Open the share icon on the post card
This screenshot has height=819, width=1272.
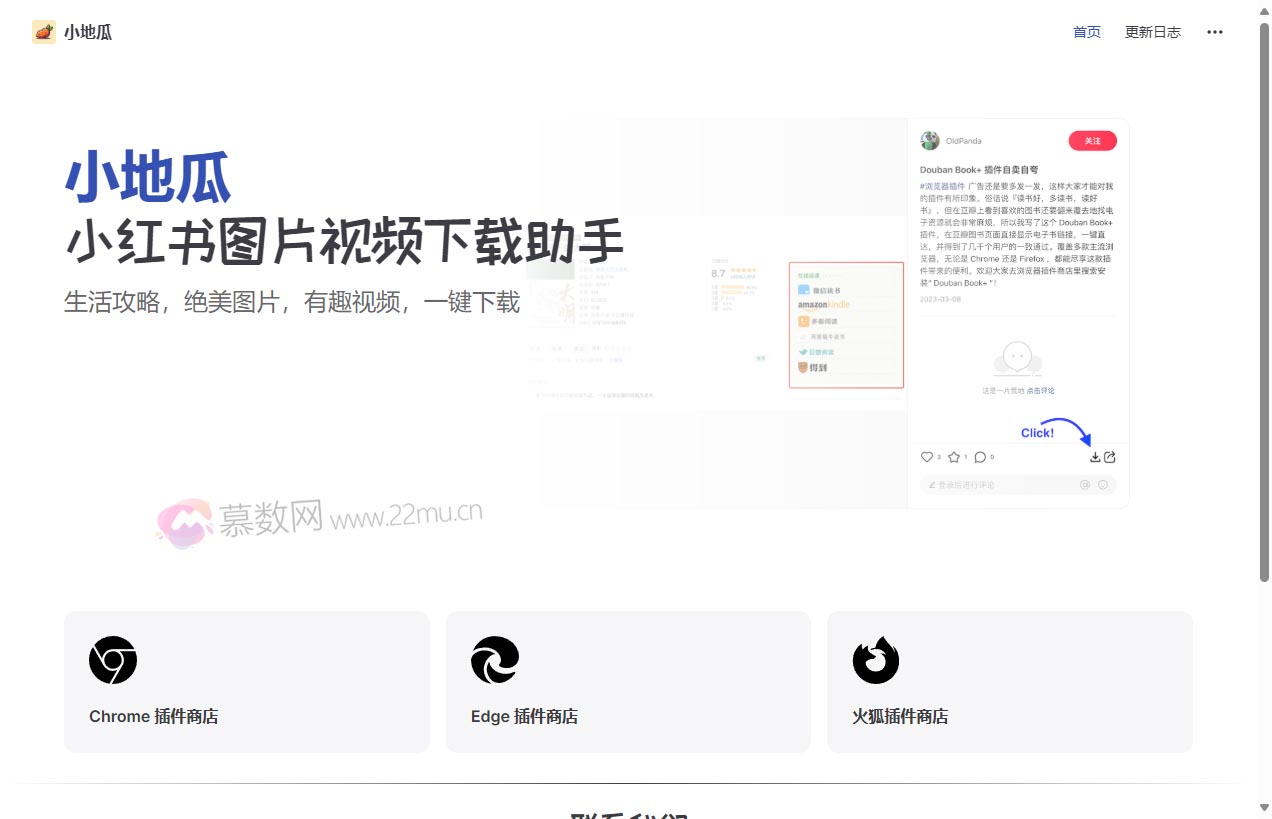tap(1110, 457)
